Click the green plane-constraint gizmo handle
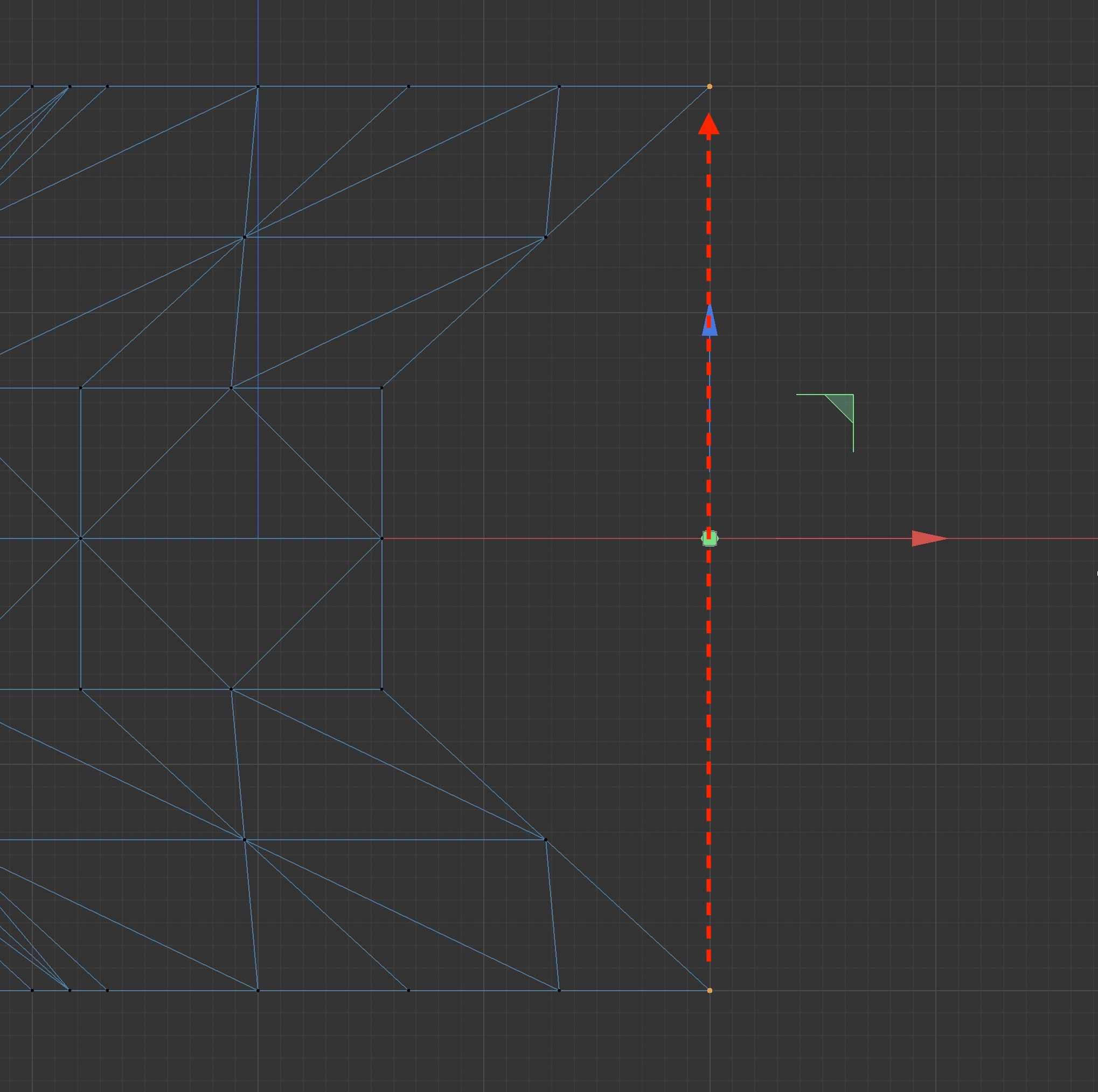Viewport: 1098px width, 1092px height. pyautogui.click(x=839, y=408)
